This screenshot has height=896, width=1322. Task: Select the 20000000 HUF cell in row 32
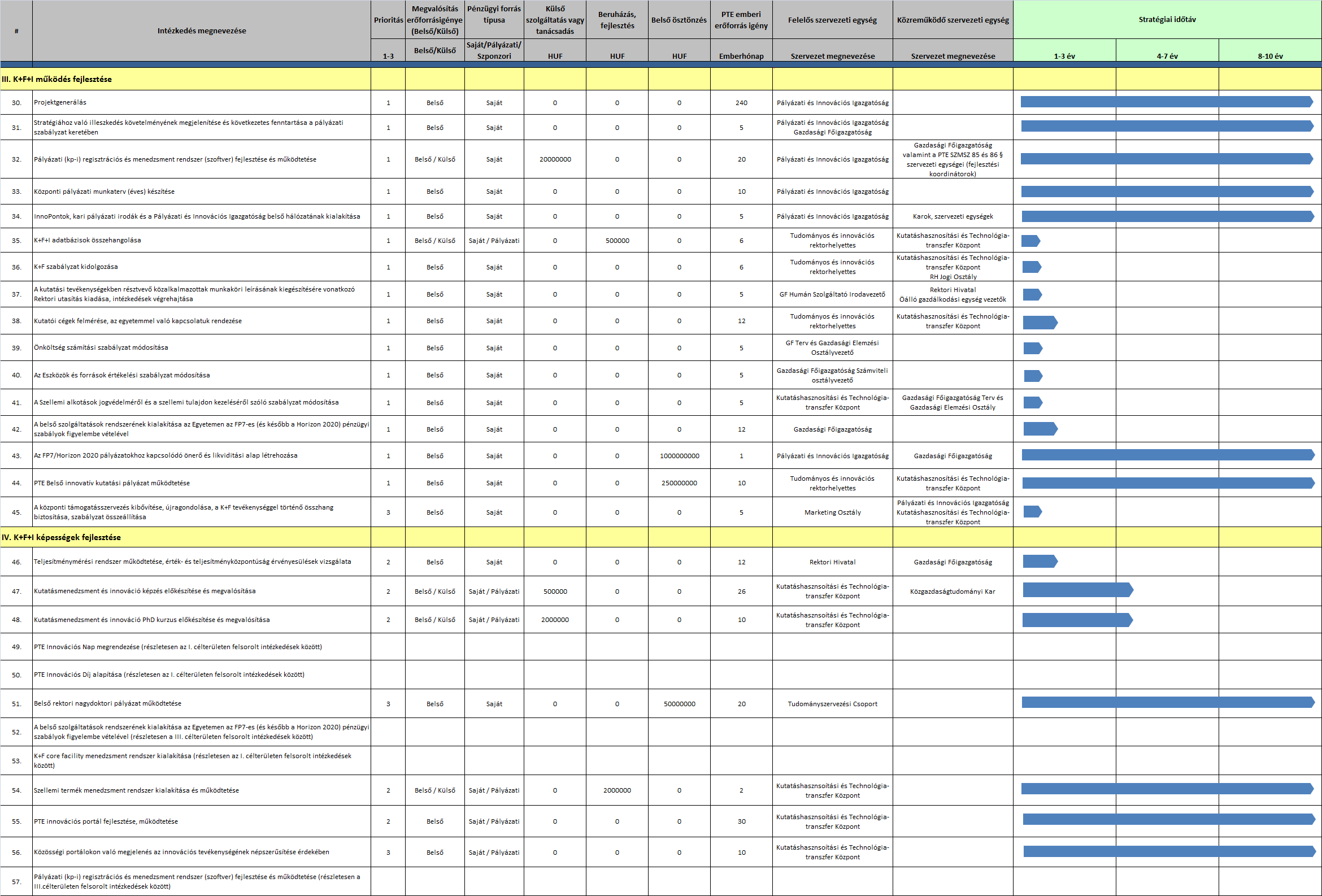(x=555, y=159)
